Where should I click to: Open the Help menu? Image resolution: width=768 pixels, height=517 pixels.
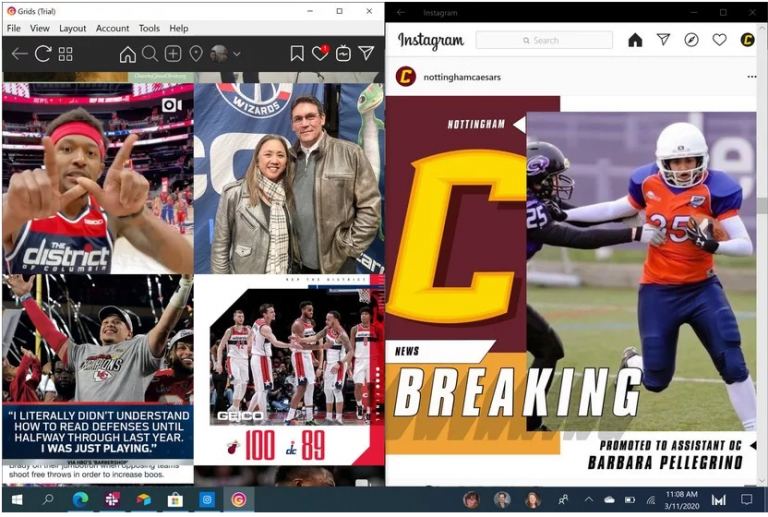(179, 28)
